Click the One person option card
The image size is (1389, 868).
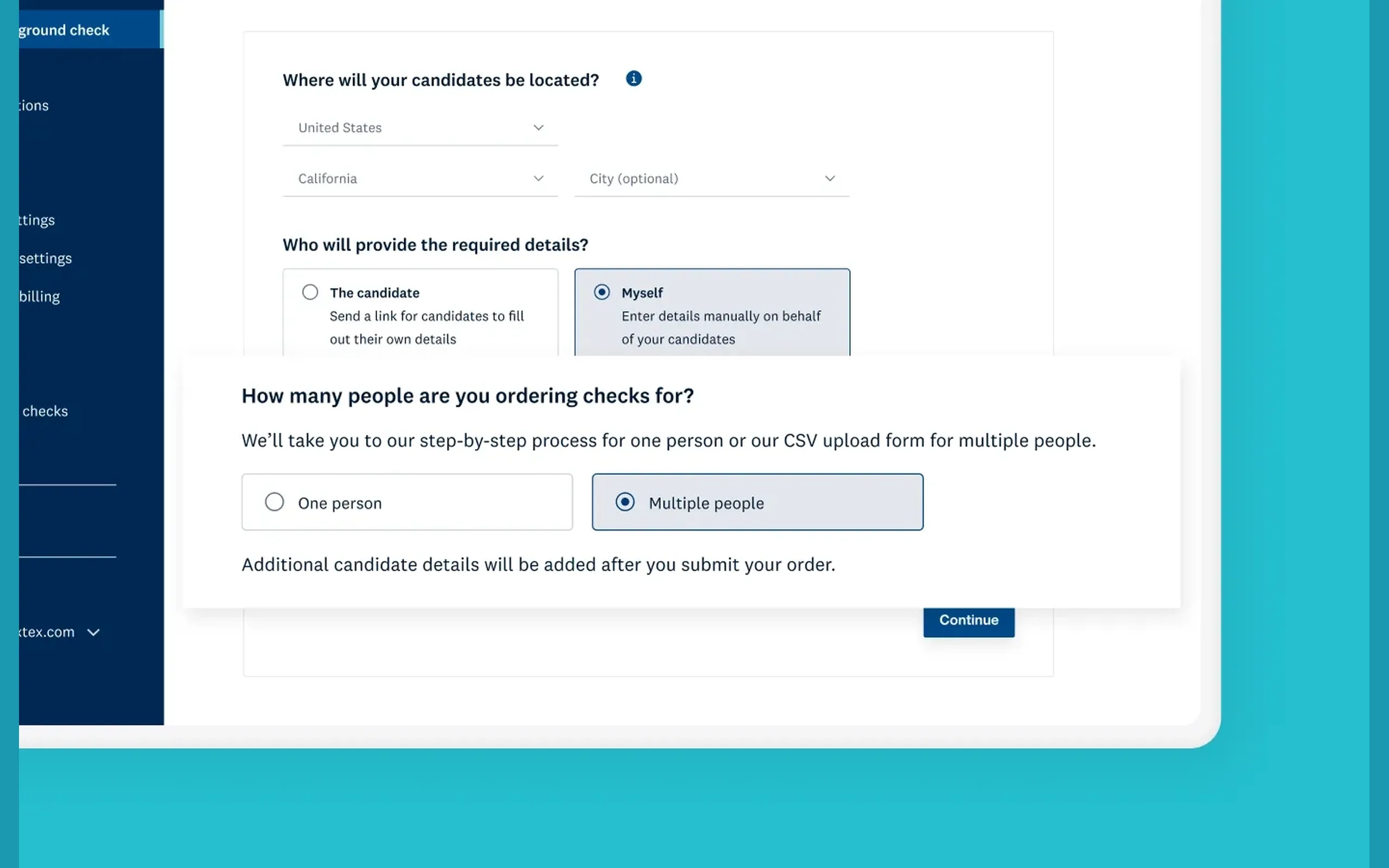(x=407, y=502)
